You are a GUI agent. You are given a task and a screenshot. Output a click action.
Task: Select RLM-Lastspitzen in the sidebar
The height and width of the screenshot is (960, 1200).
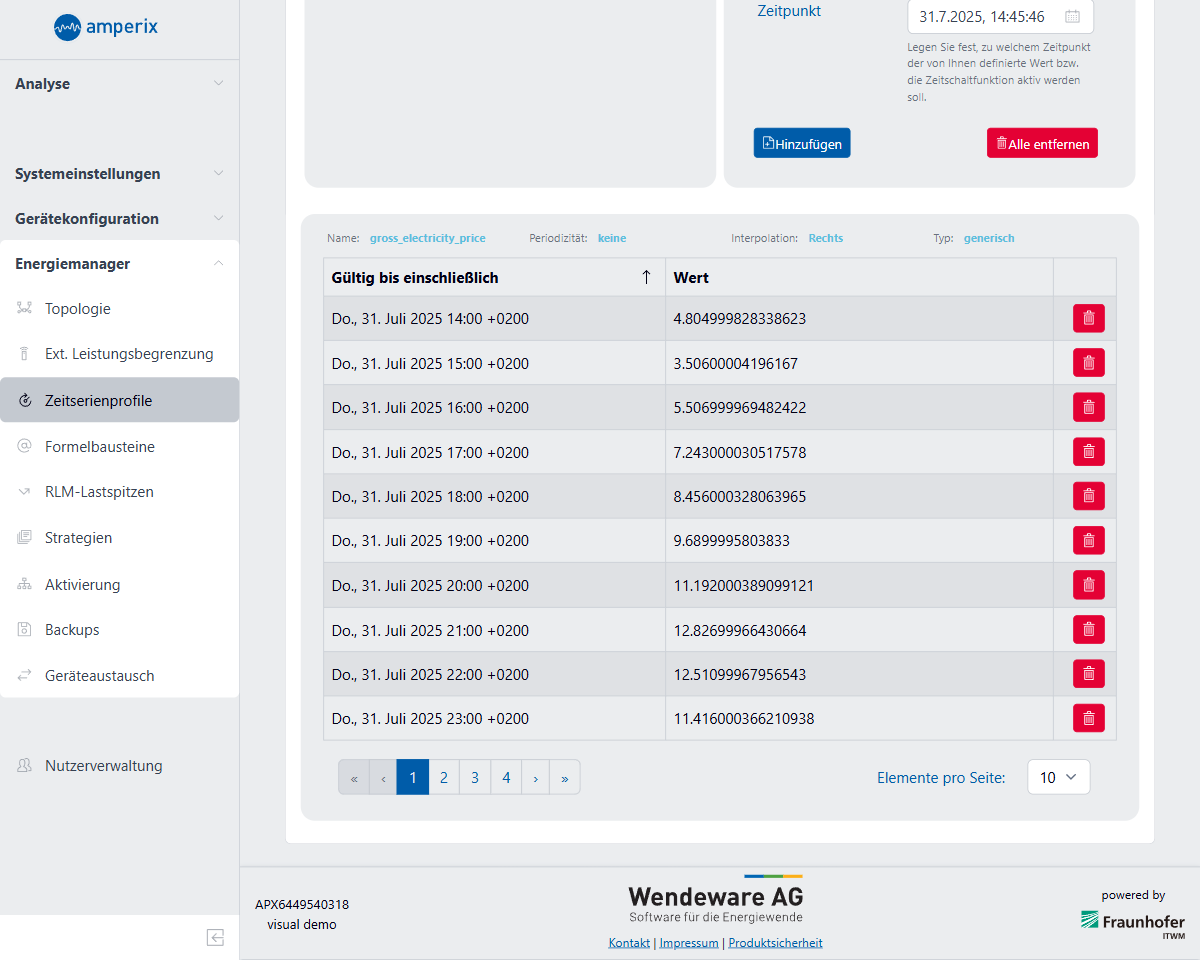99,492
